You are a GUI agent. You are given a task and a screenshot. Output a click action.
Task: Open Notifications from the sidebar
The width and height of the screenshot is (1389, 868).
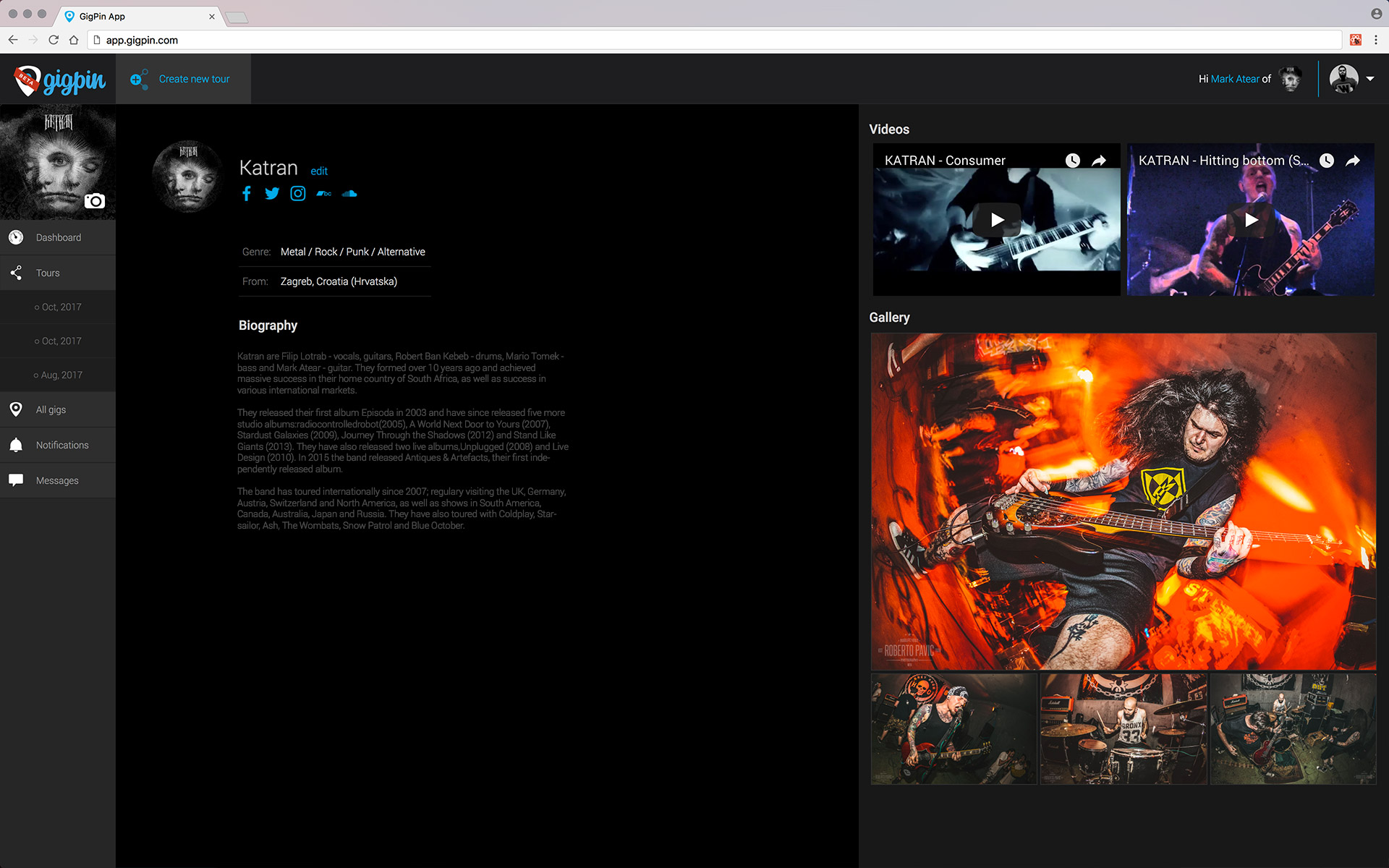click(62, 445)
